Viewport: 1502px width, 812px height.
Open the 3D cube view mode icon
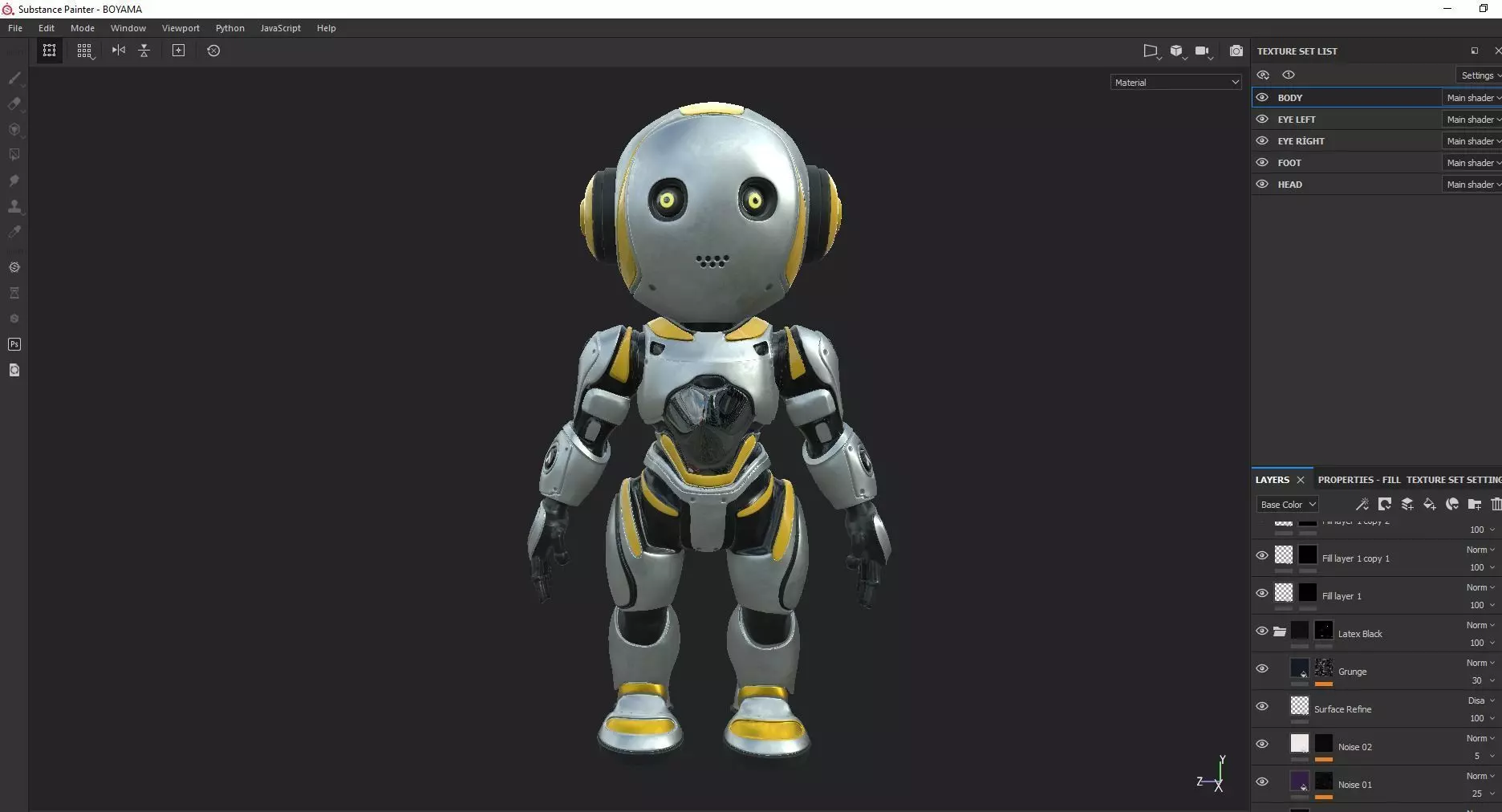coord(1177,51)
